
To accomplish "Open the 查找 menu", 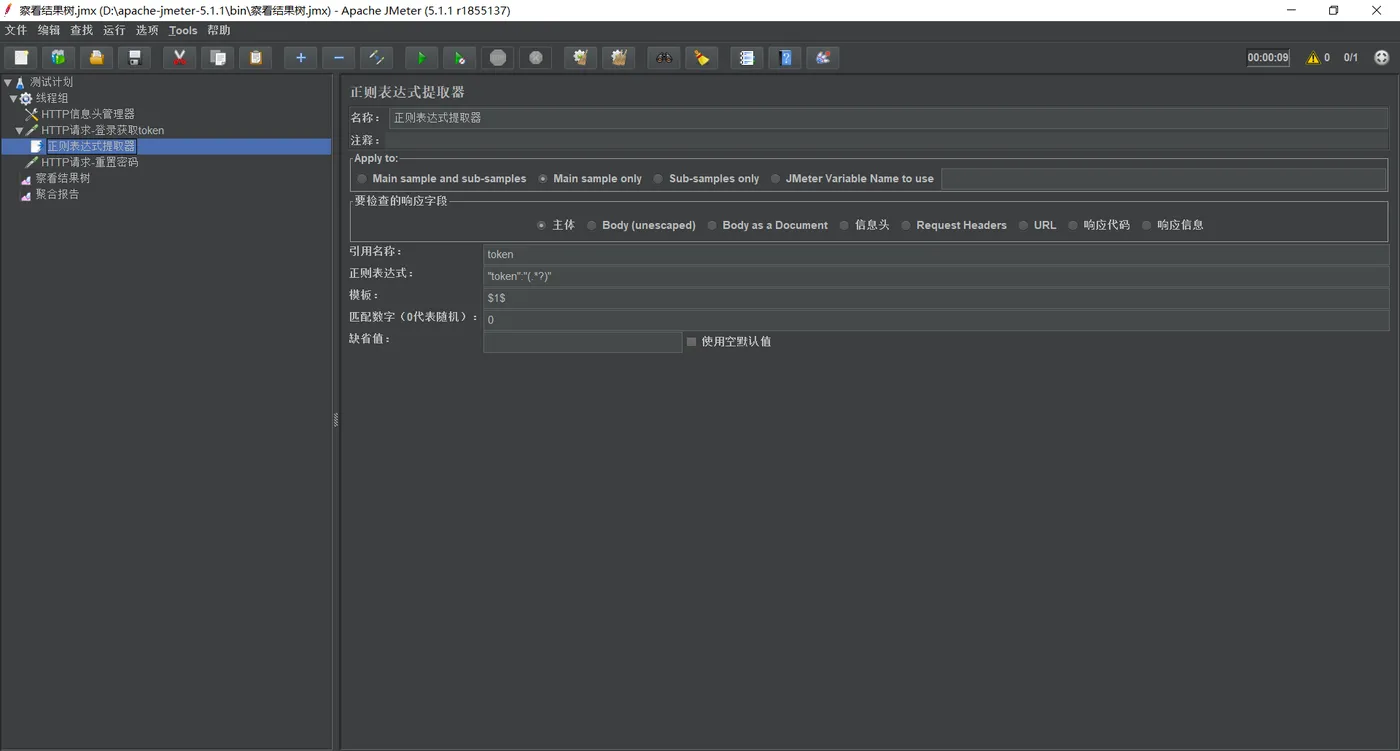I will 82,31.
